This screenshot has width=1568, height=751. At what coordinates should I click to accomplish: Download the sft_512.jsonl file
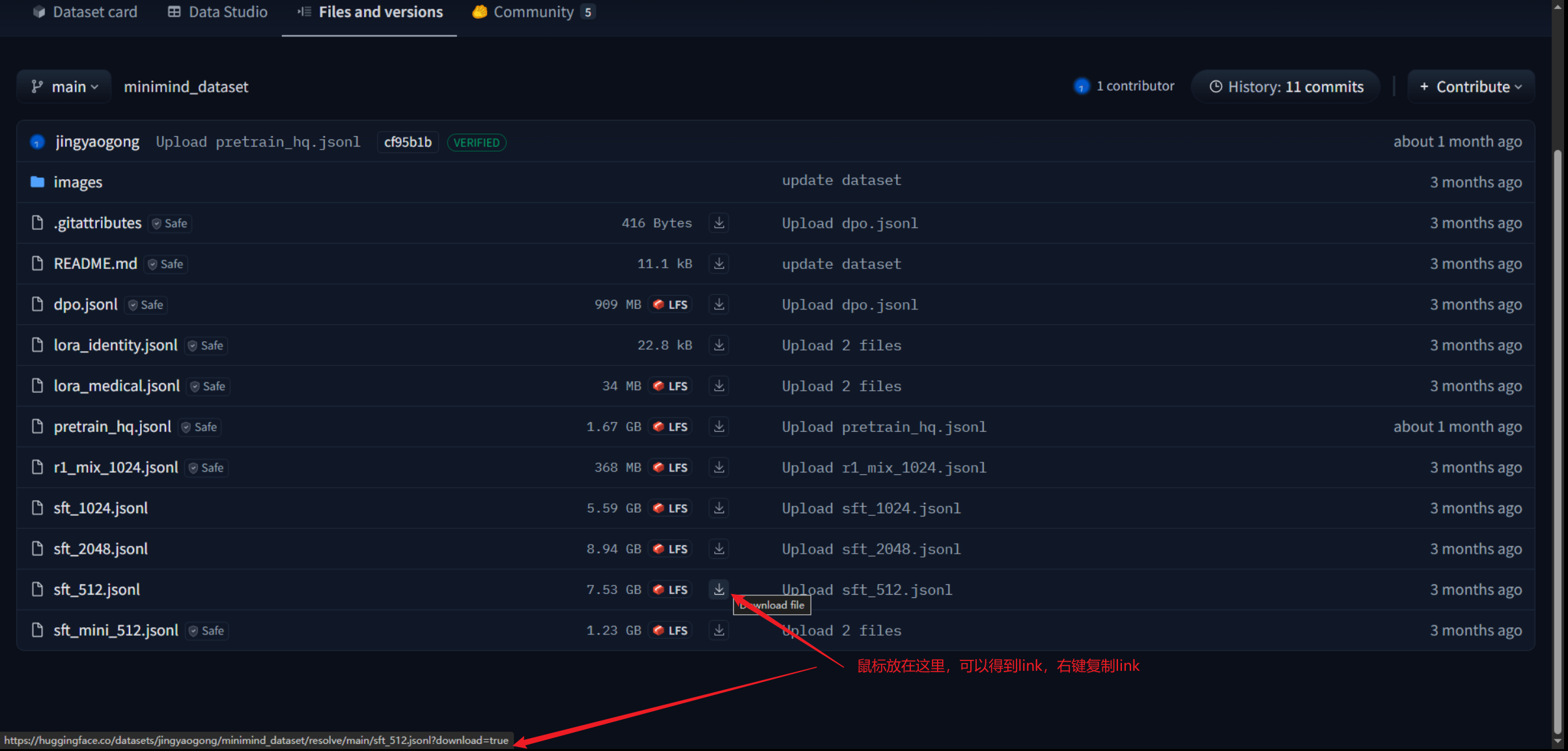(719, 589)
